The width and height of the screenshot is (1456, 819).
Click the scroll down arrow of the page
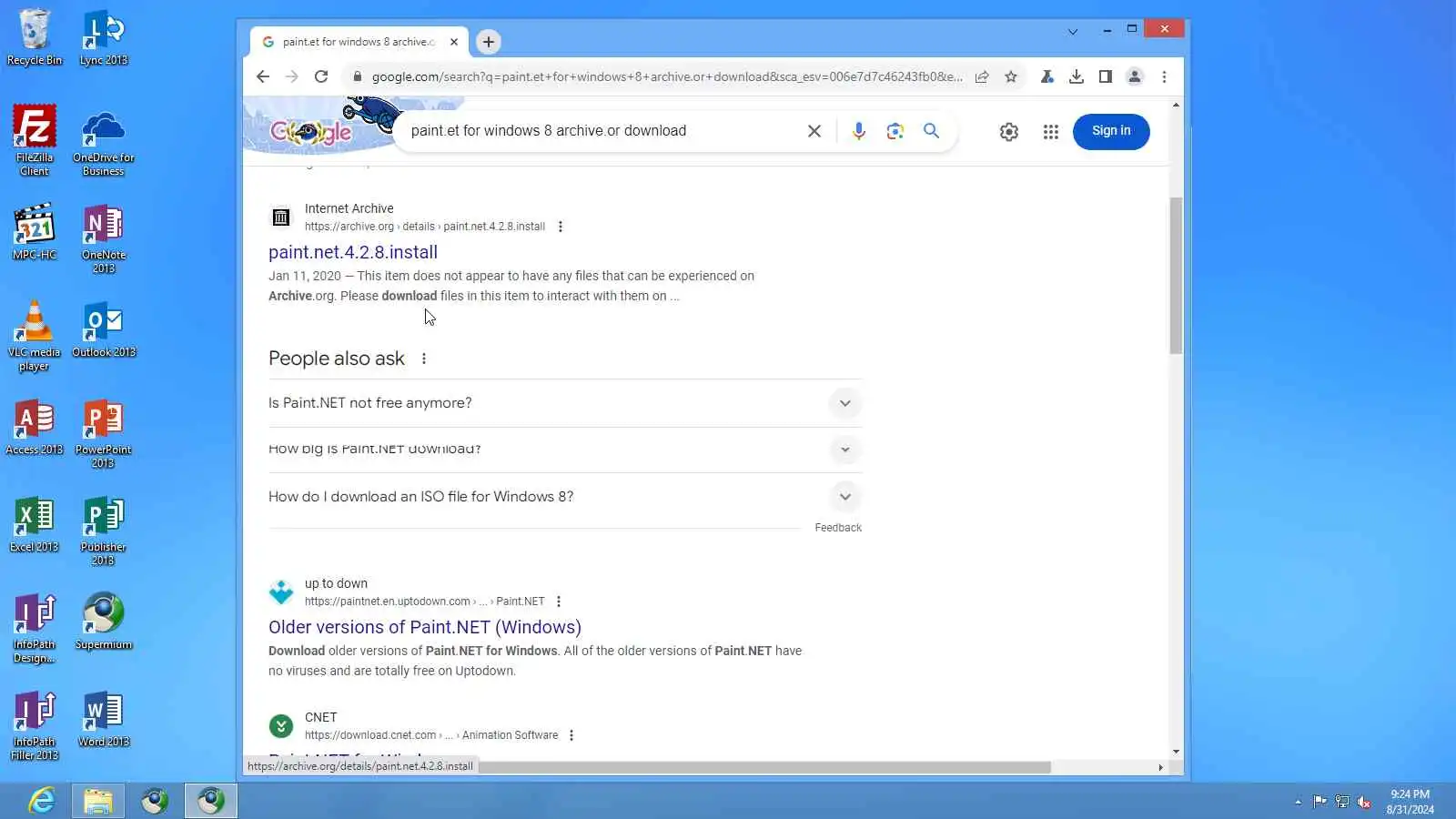point(1176,752)
